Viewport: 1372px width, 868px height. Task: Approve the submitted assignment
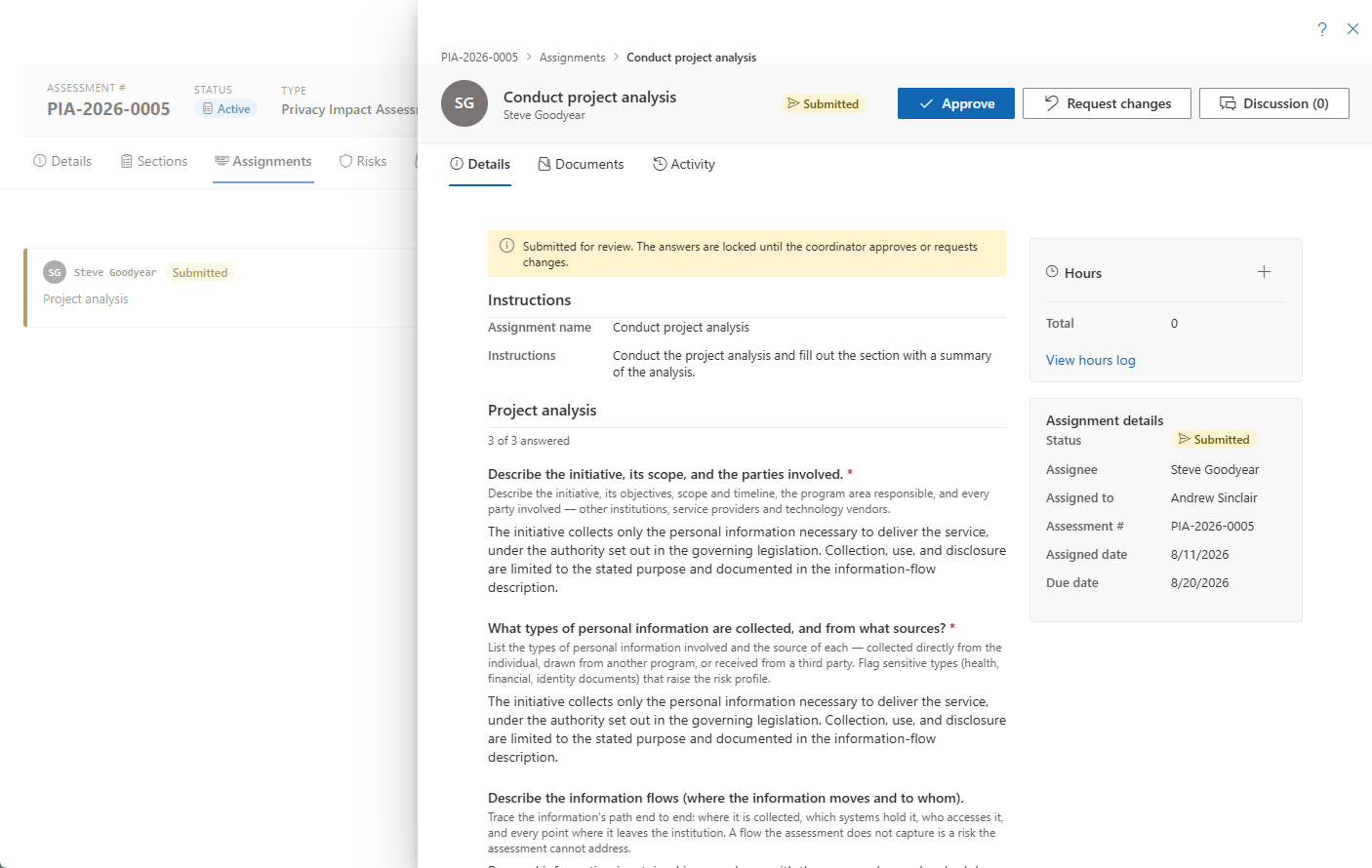(956, 103)
